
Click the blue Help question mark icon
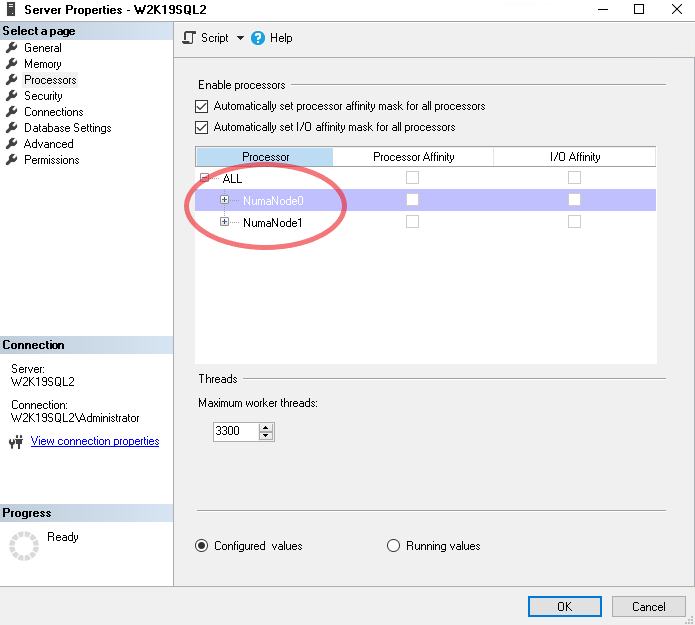[x=258, y=38]
